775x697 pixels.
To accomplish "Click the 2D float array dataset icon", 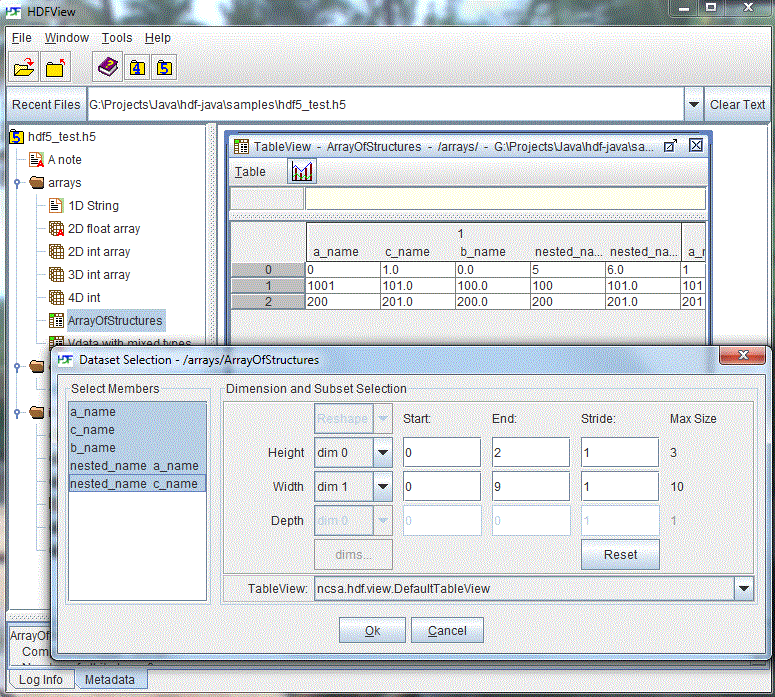I will point(56,228).
